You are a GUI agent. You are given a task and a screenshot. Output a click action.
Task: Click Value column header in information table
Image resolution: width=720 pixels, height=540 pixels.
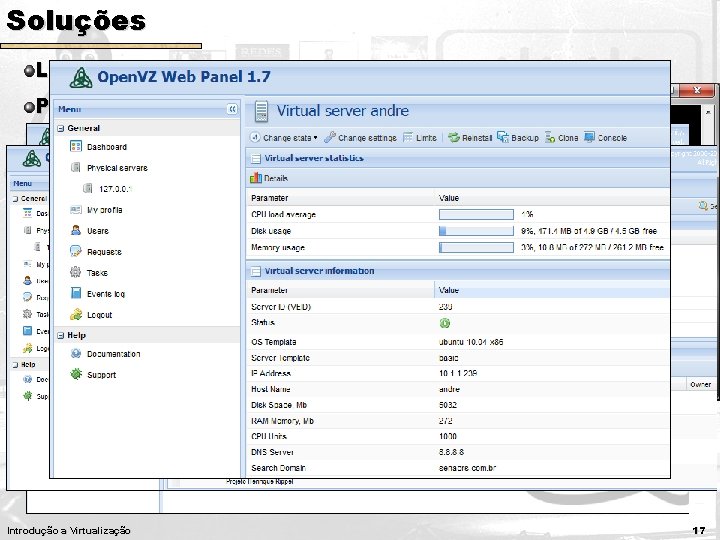[552, 290]
